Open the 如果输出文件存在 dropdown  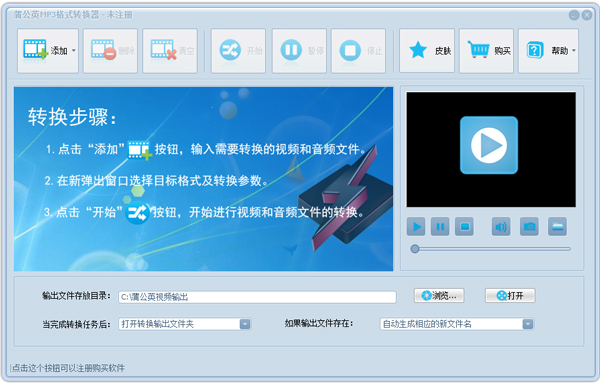point(457,324)
